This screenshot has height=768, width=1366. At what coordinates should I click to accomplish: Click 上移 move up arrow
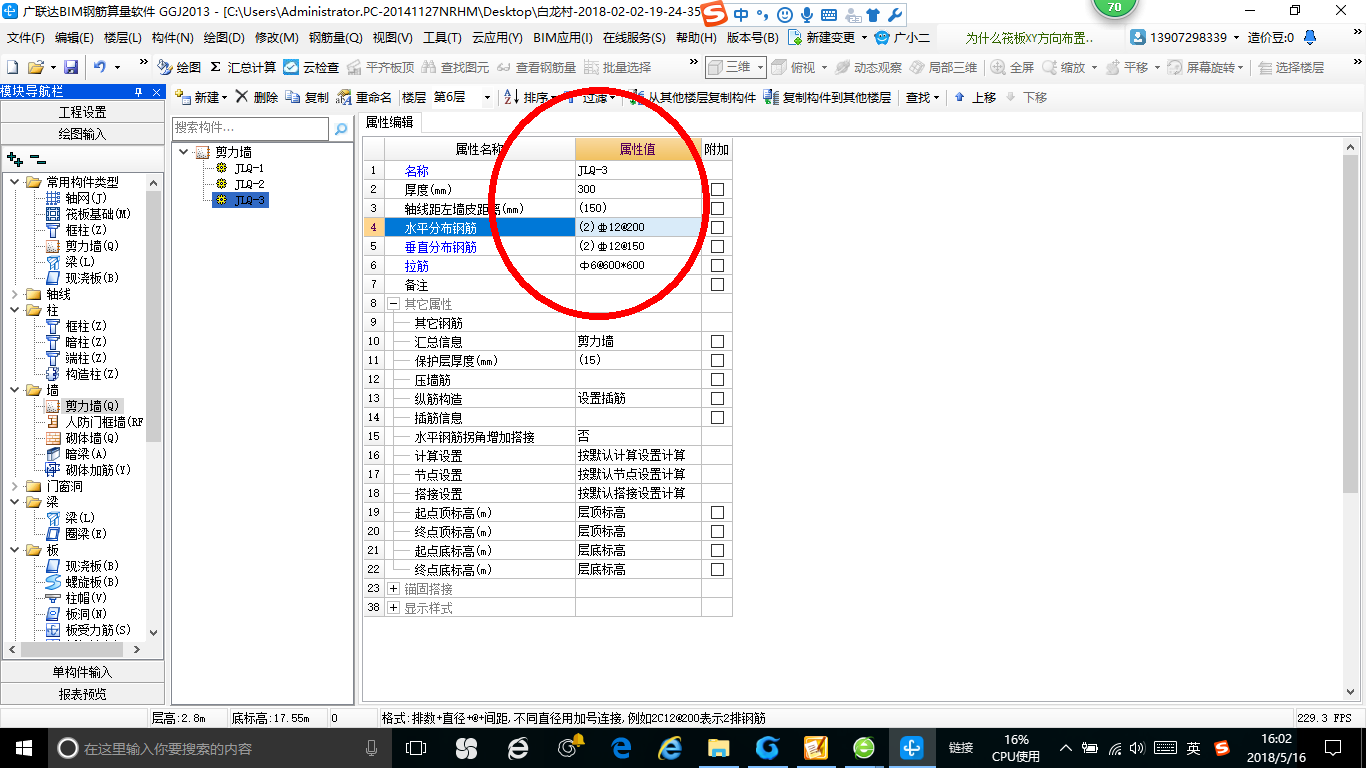pyautogui.click(x=975, y=97)
